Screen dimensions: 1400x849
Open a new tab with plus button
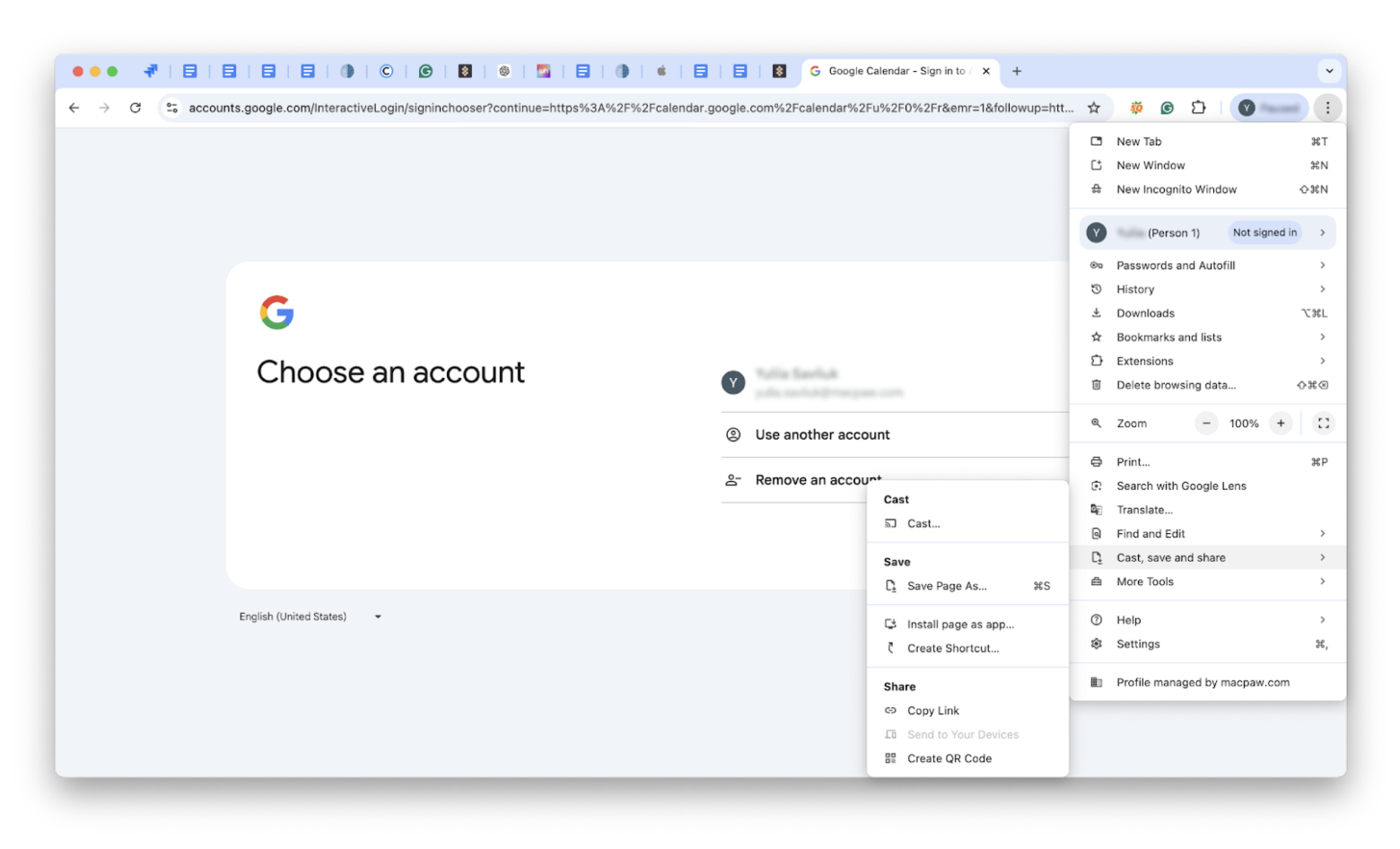click(1017, 71)
